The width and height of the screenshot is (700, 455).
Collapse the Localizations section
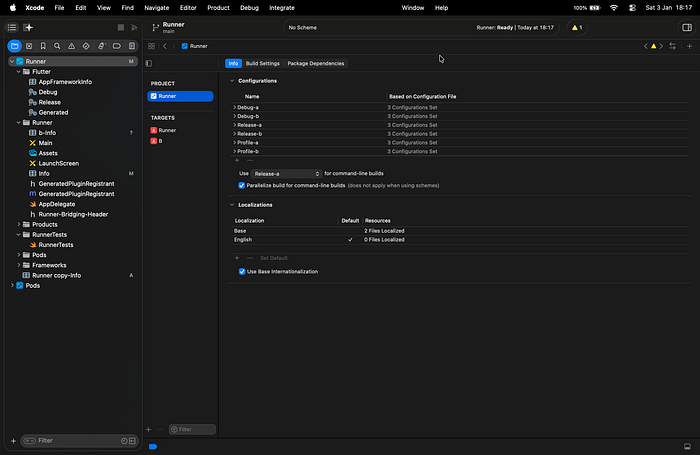(x=232, y=205)
